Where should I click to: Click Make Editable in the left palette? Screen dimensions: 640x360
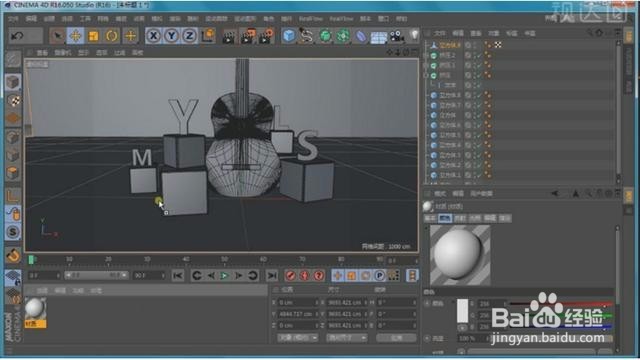(x=13, y=60)
